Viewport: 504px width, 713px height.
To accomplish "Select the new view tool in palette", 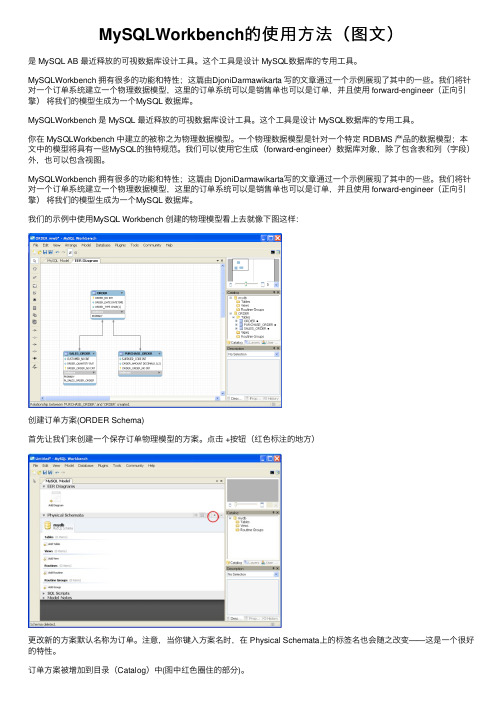I will coord(35,315).
